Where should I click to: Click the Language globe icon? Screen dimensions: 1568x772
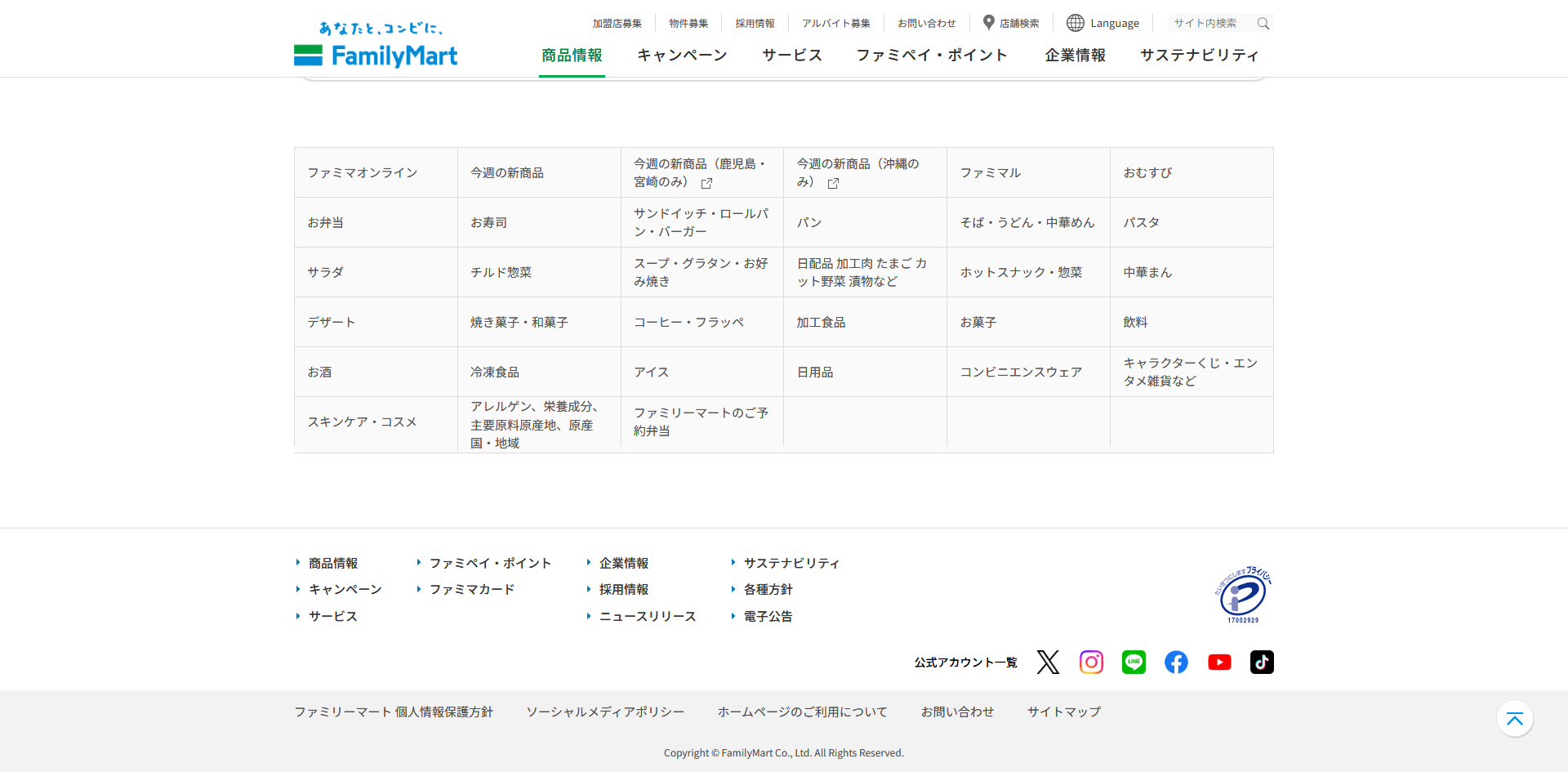click(x=1076, y=23)
